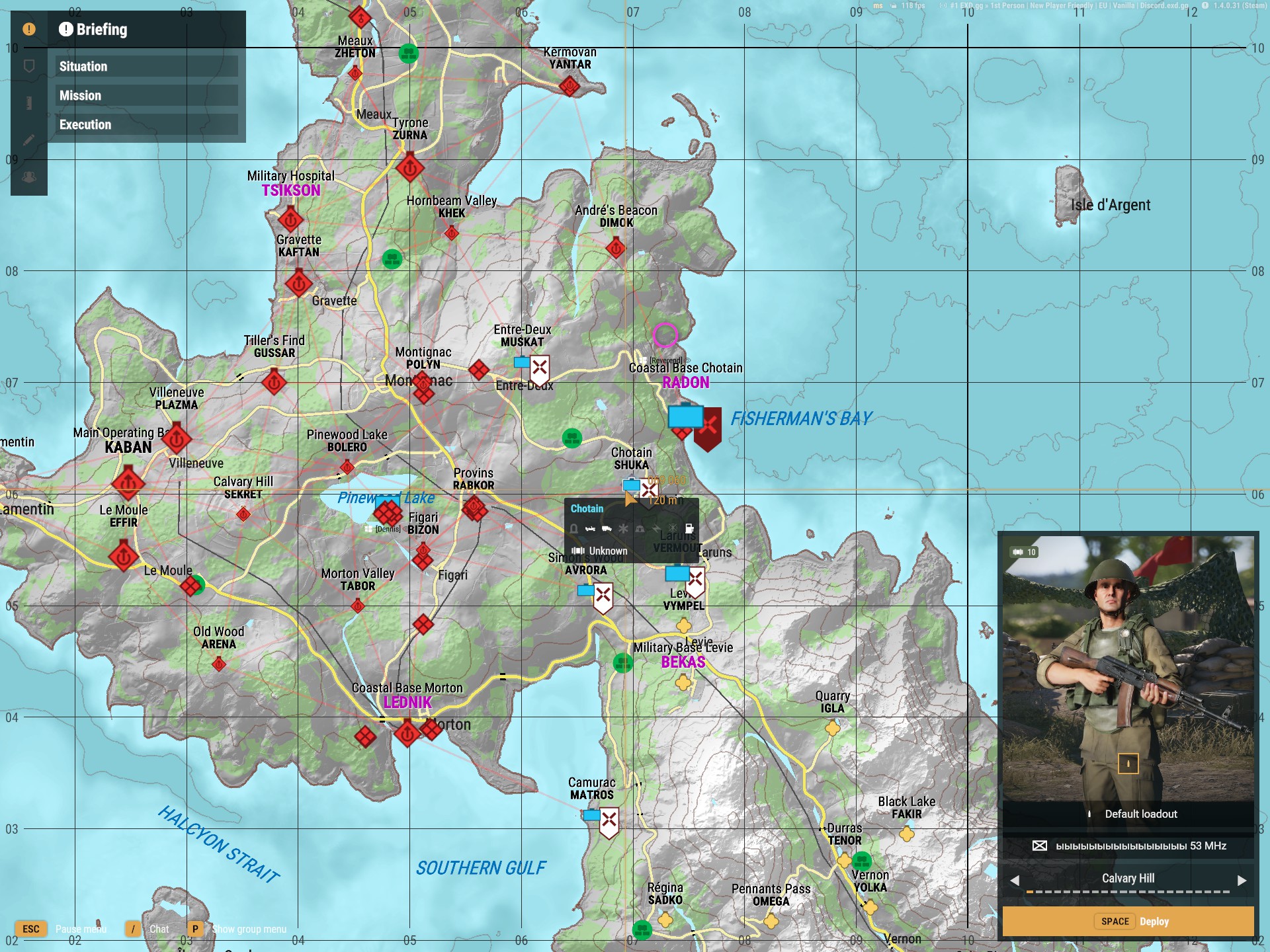Click the supplies count 10 badge
The image size is (1270, 952).
point(1024,552)
